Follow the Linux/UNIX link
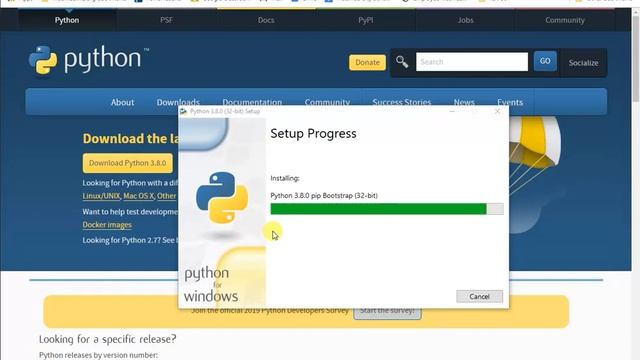Screen dimensions: 640x360 (x=101, y=196)
